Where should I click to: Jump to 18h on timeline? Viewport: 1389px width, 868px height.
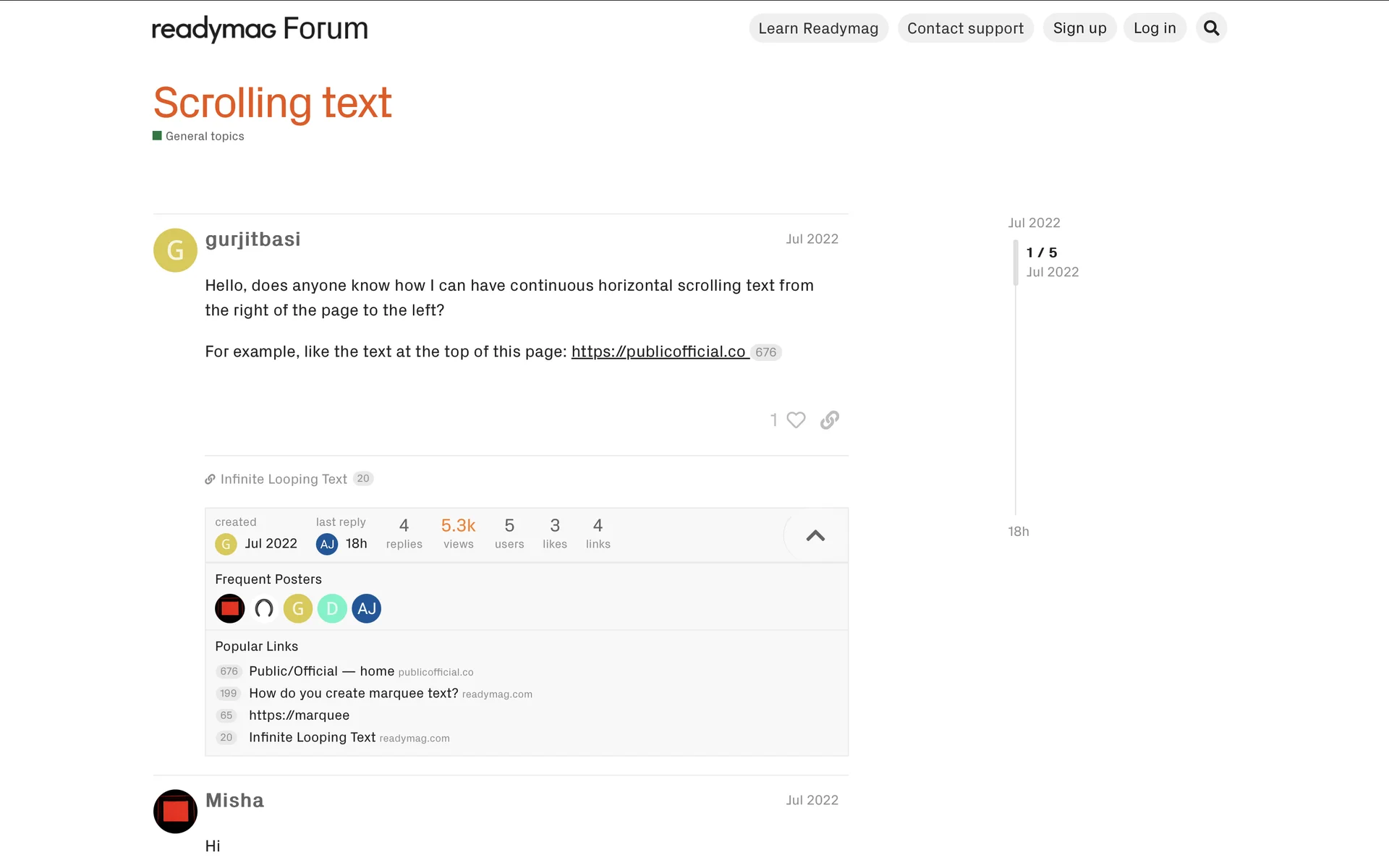tap(1019, 532)
